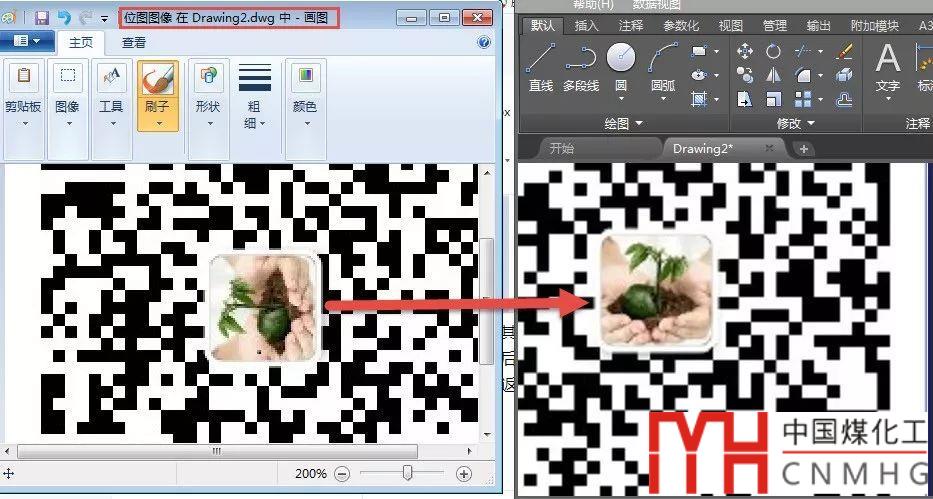The width and height of the screenshot is (933, 499).
Task: Select the Fillet tool in AutoCAD's modify panel
Action: pos(803,75)
